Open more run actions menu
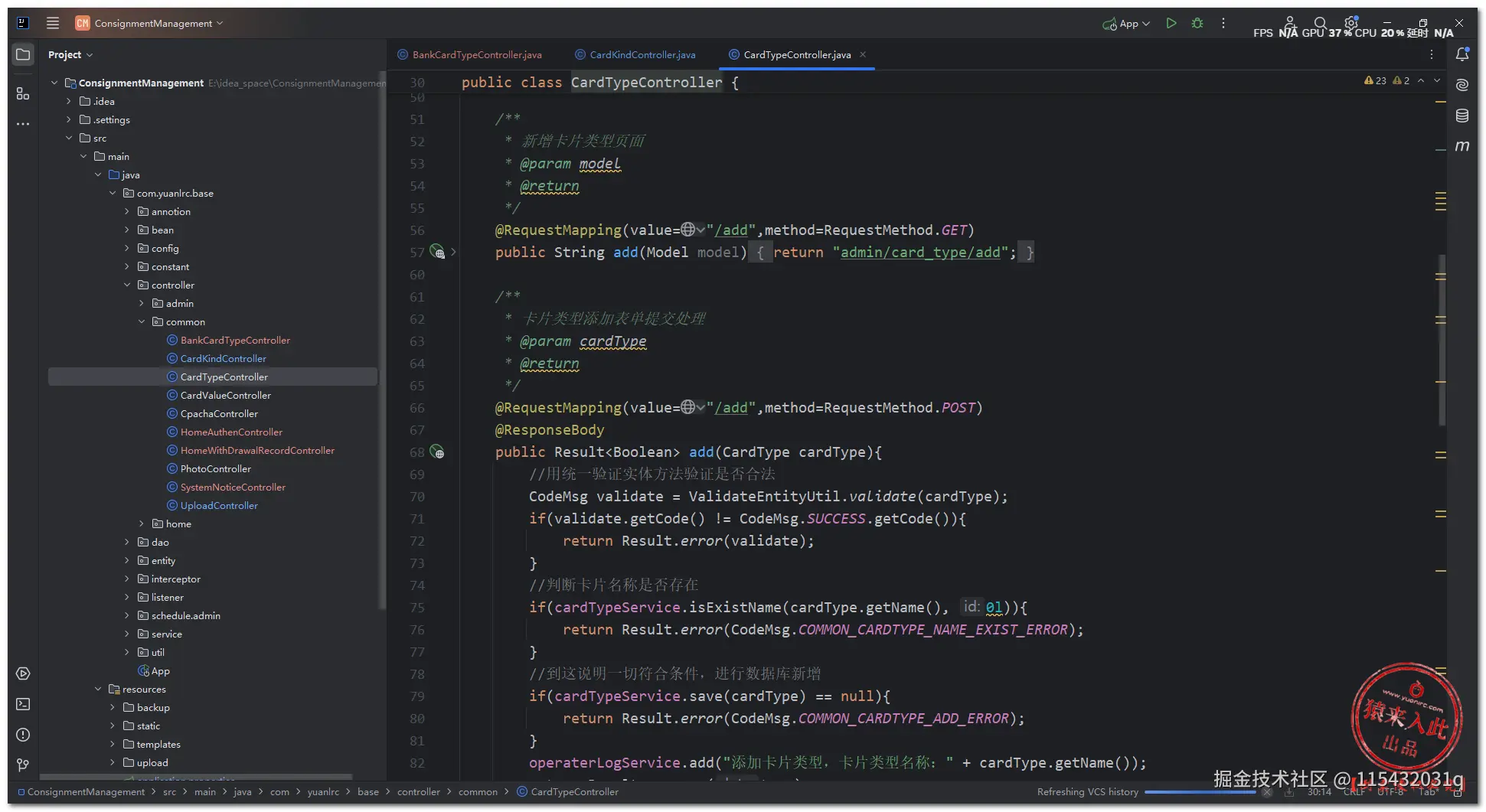1486x812 pixels. pos(1223,23)
